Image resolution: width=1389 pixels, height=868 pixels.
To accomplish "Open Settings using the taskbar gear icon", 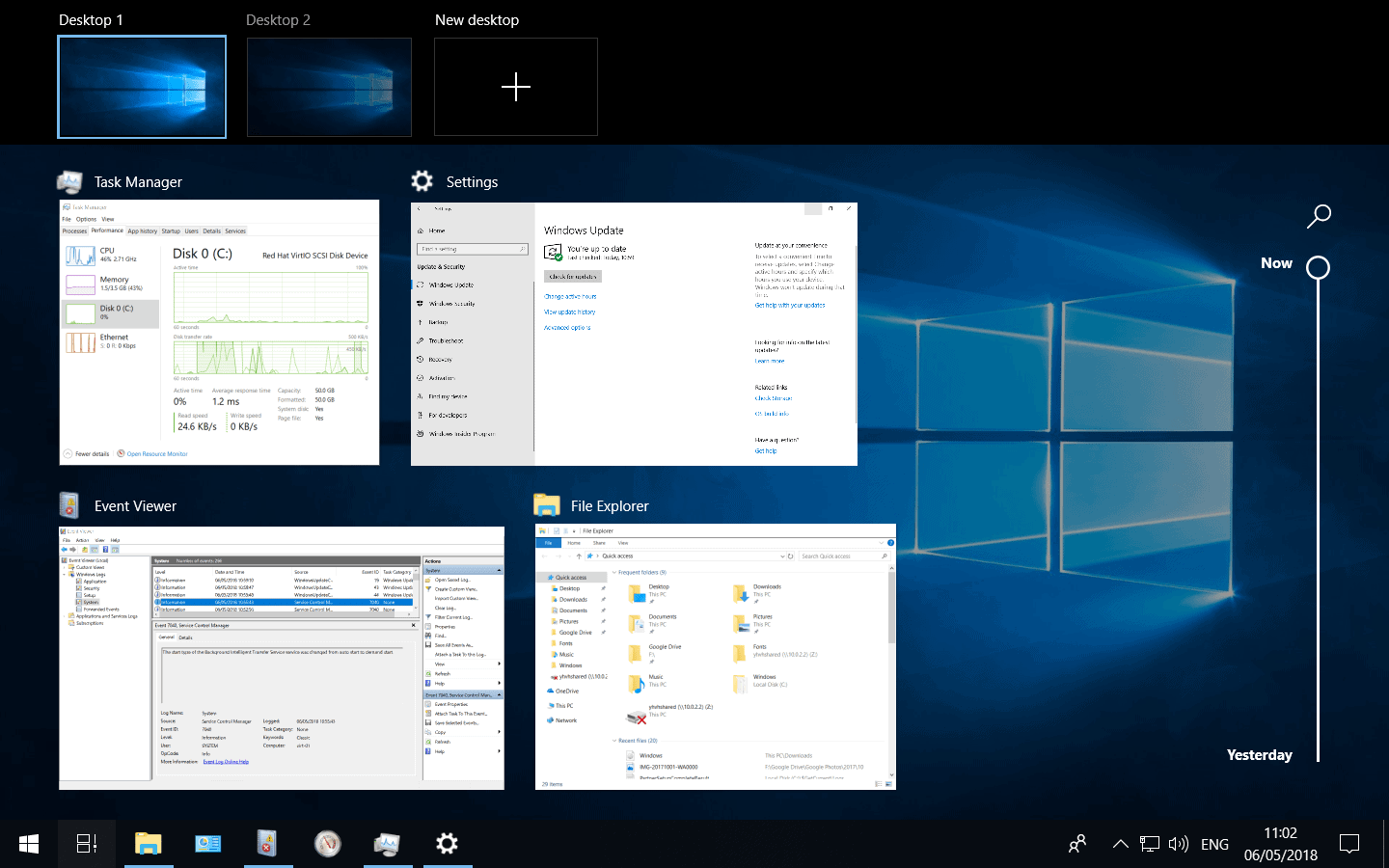I will 446,844.
